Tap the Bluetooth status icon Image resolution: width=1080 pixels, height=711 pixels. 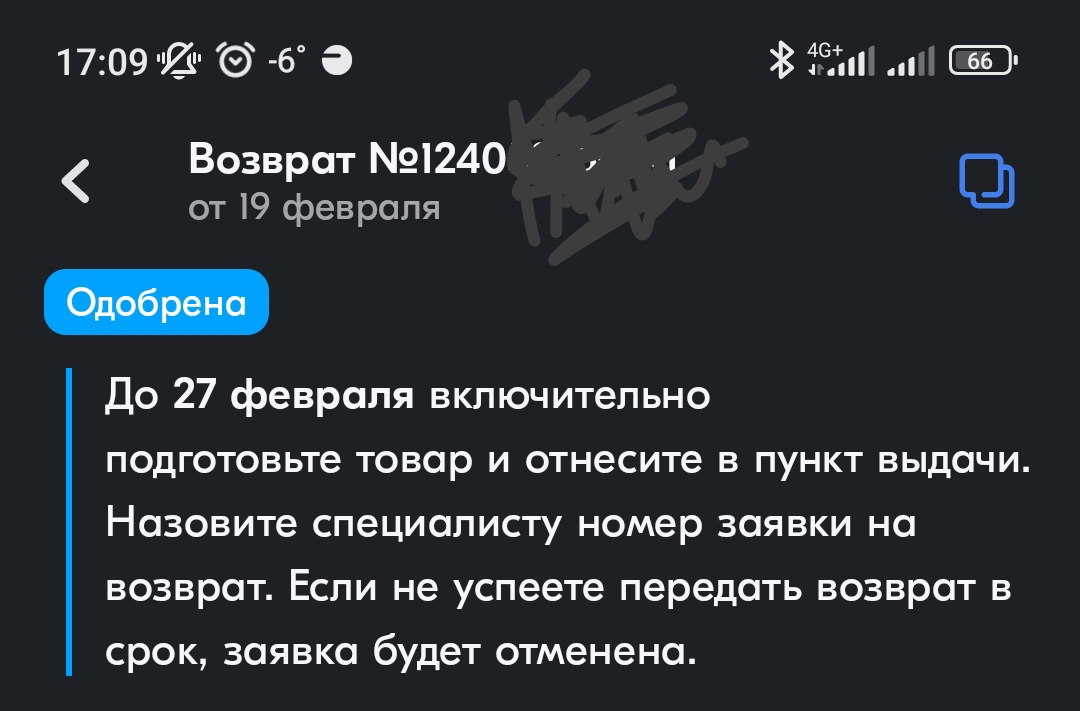[x=782, y=60]
